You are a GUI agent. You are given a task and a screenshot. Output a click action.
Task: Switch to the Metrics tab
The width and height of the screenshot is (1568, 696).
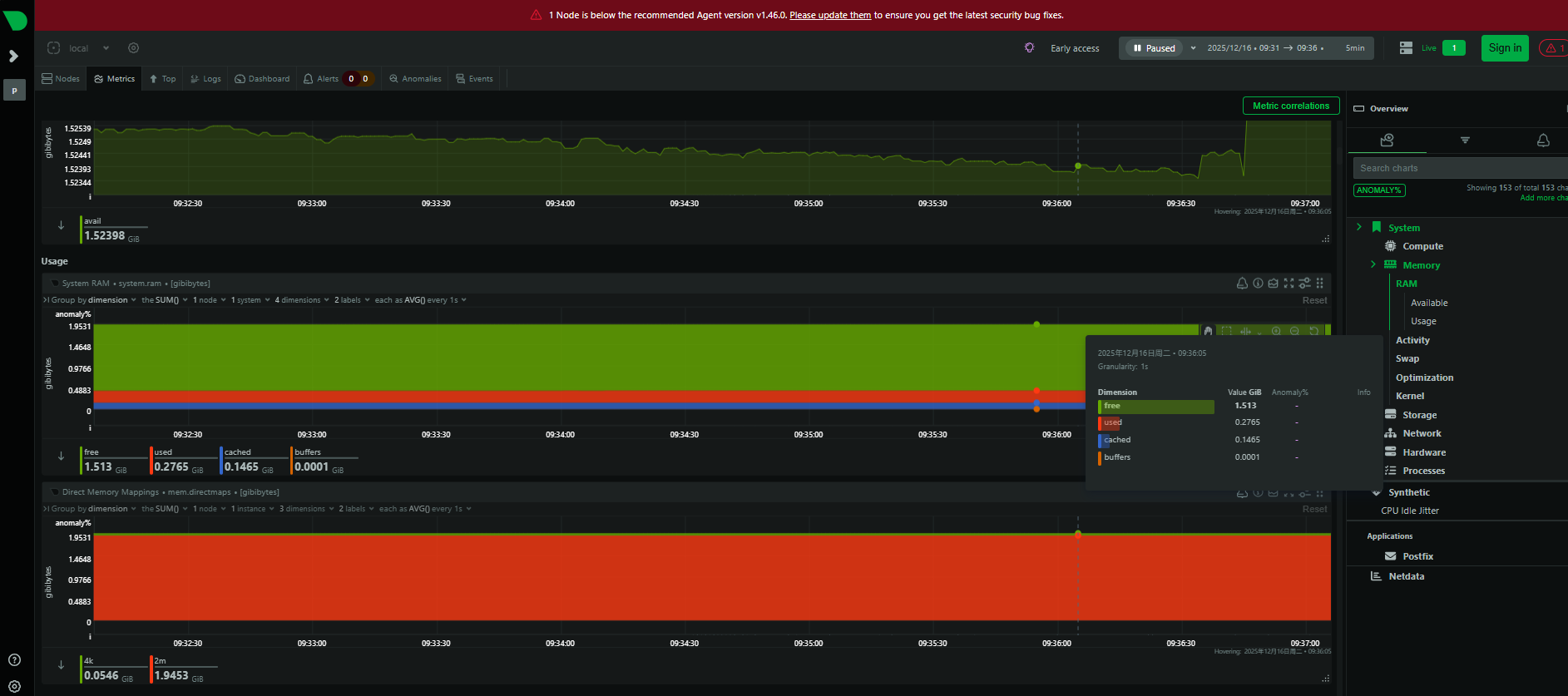pyautogui.click(x=115, y=79)
